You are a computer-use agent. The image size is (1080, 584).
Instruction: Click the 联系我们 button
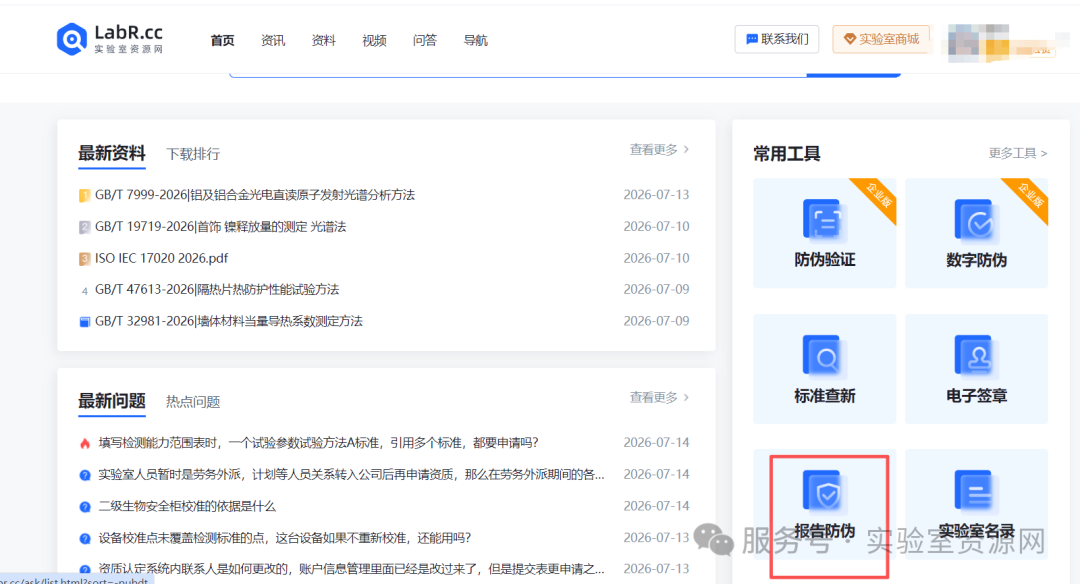(x=777, y=39)
